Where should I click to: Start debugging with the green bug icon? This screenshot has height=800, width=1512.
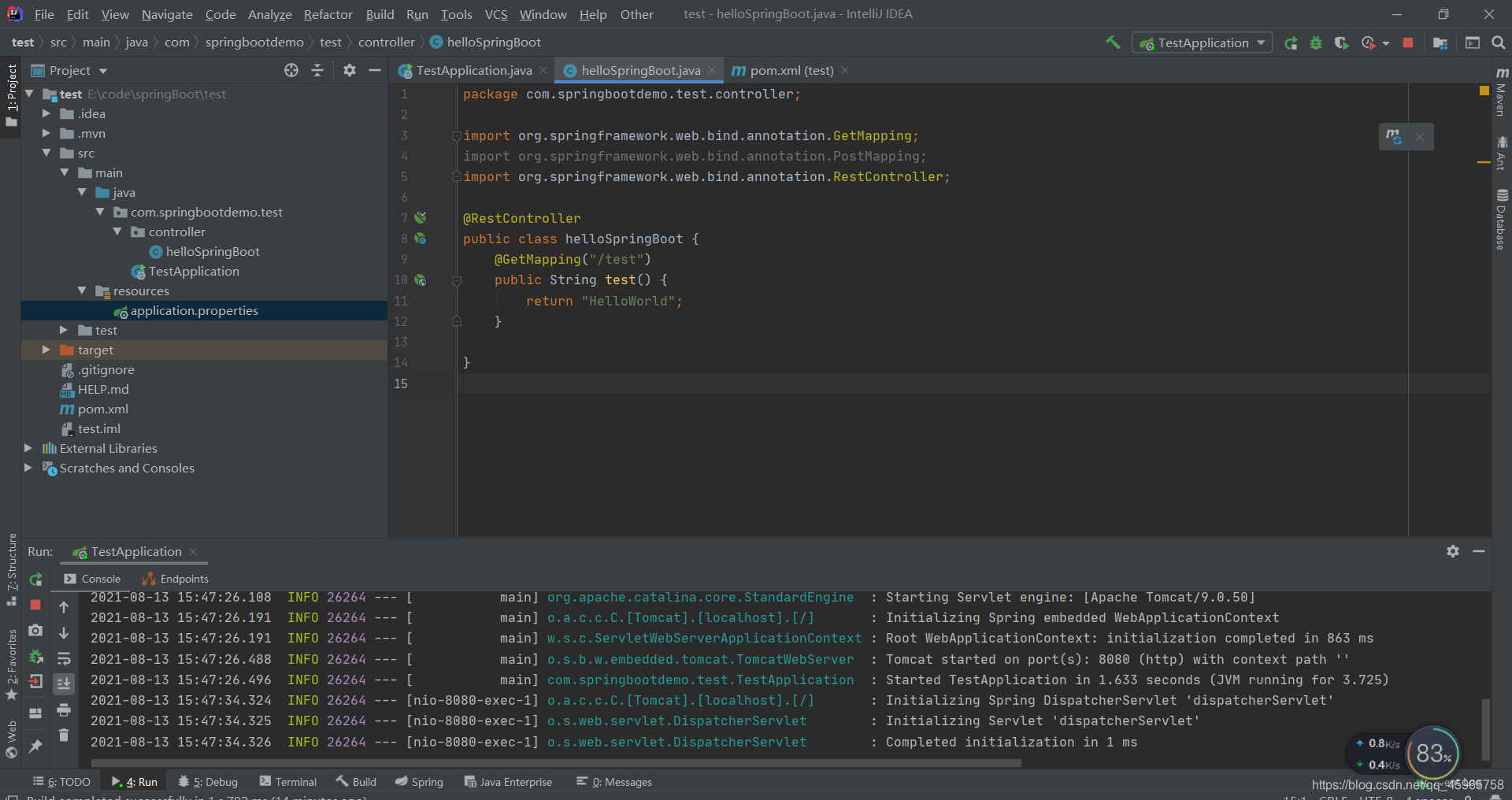(x=1316, y=43)
